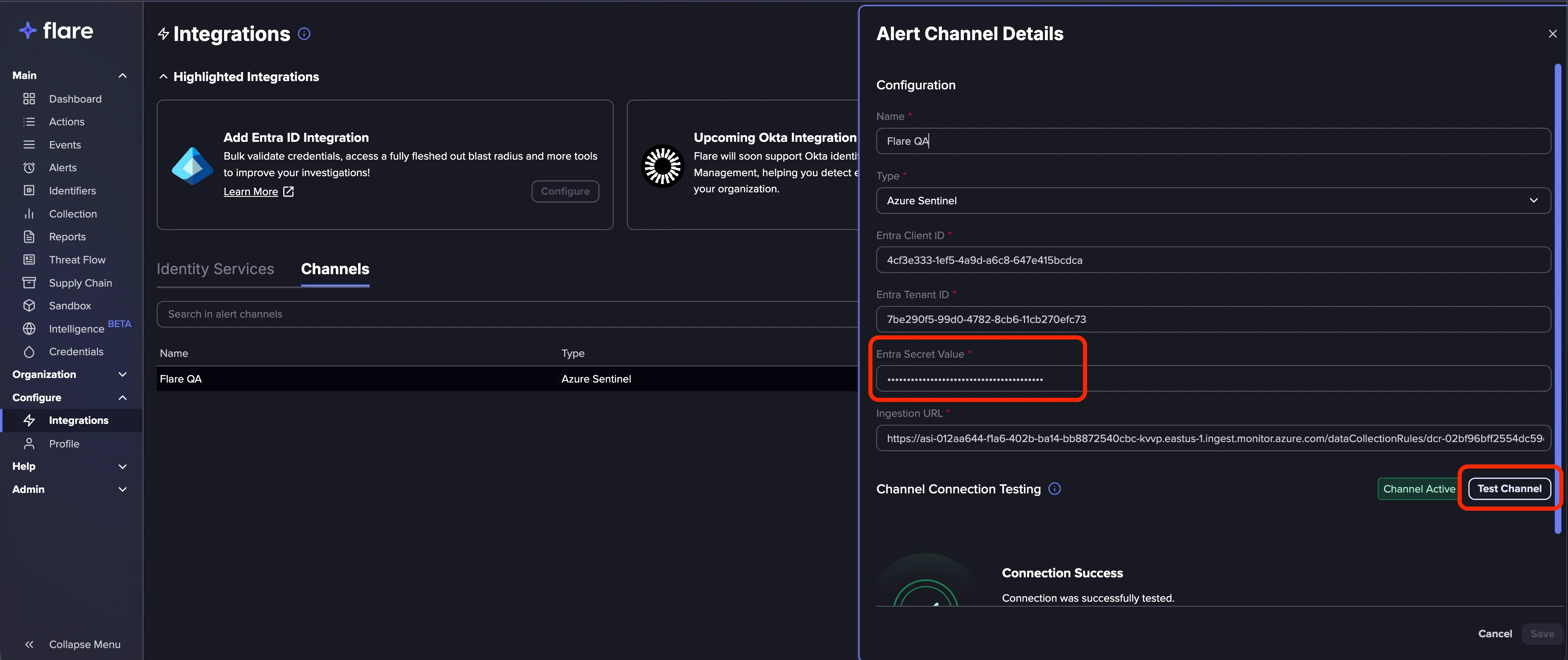Click the Entra Tenant ID field
The height and width of the screenshot is (660, 1568).
(1212, 319)
